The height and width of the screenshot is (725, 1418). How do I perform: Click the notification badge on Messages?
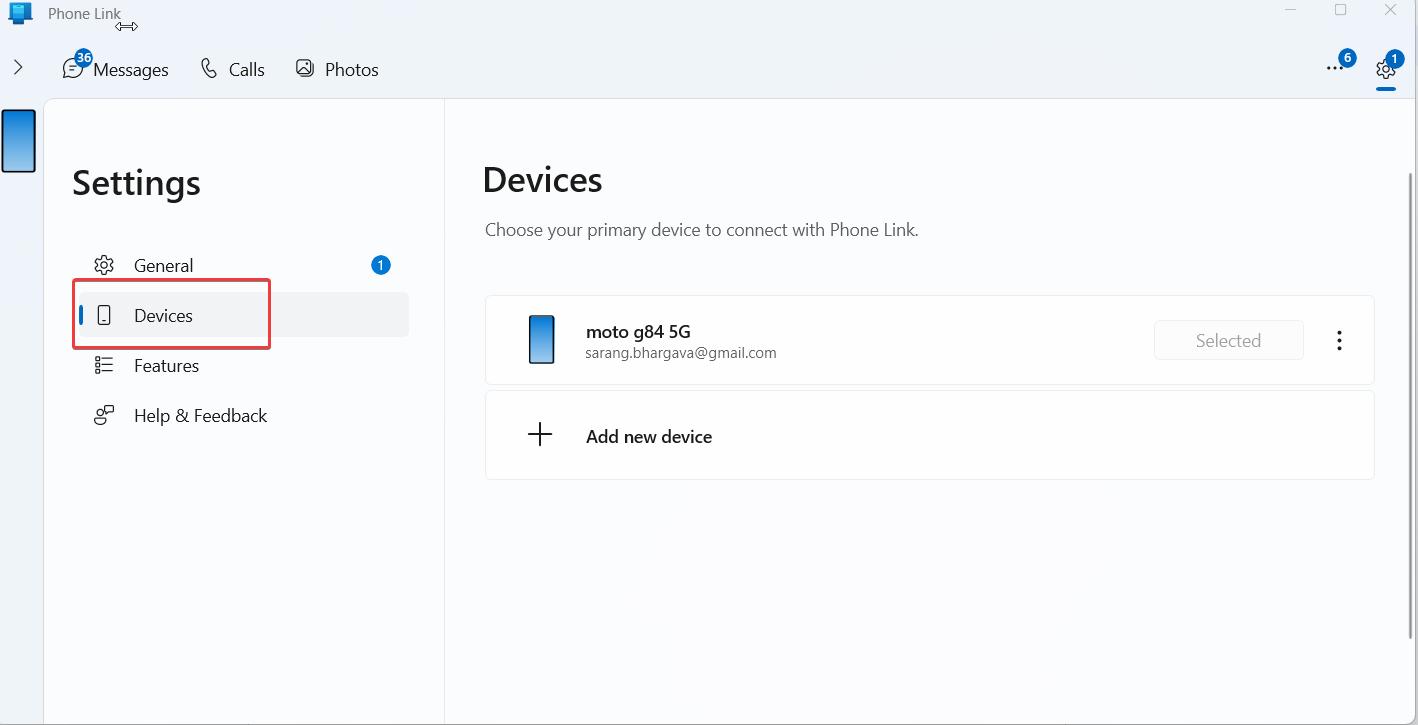pos(83,57)
